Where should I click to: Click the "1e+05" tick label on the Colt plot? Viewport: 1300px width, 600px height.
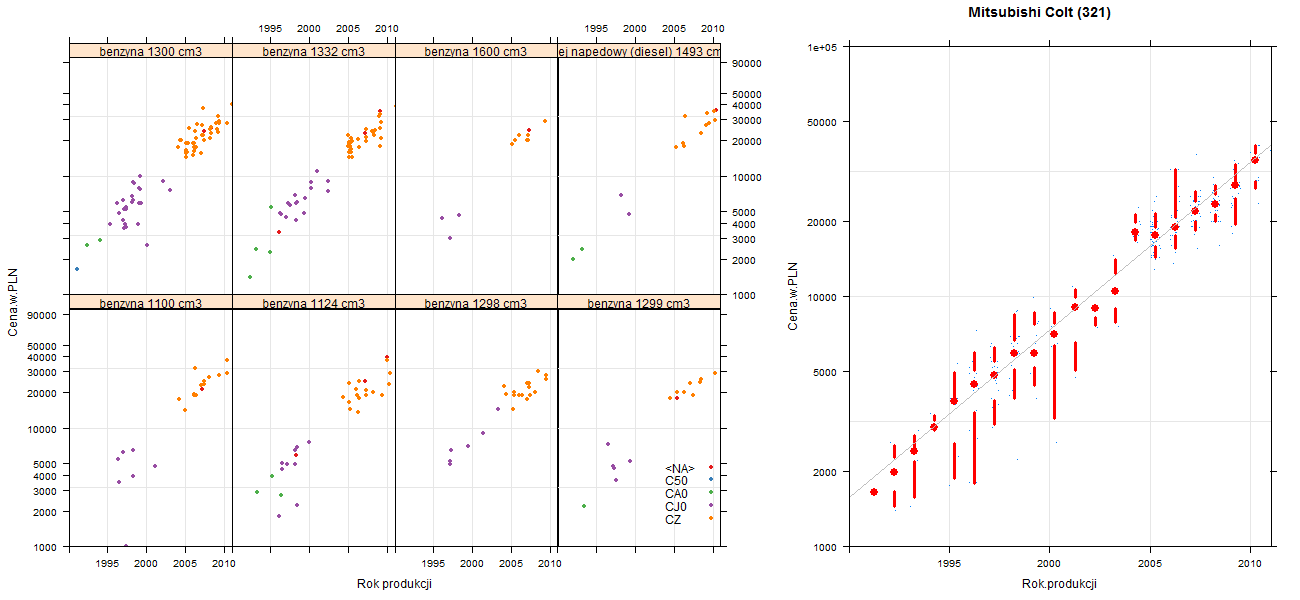tap(823, 47)
